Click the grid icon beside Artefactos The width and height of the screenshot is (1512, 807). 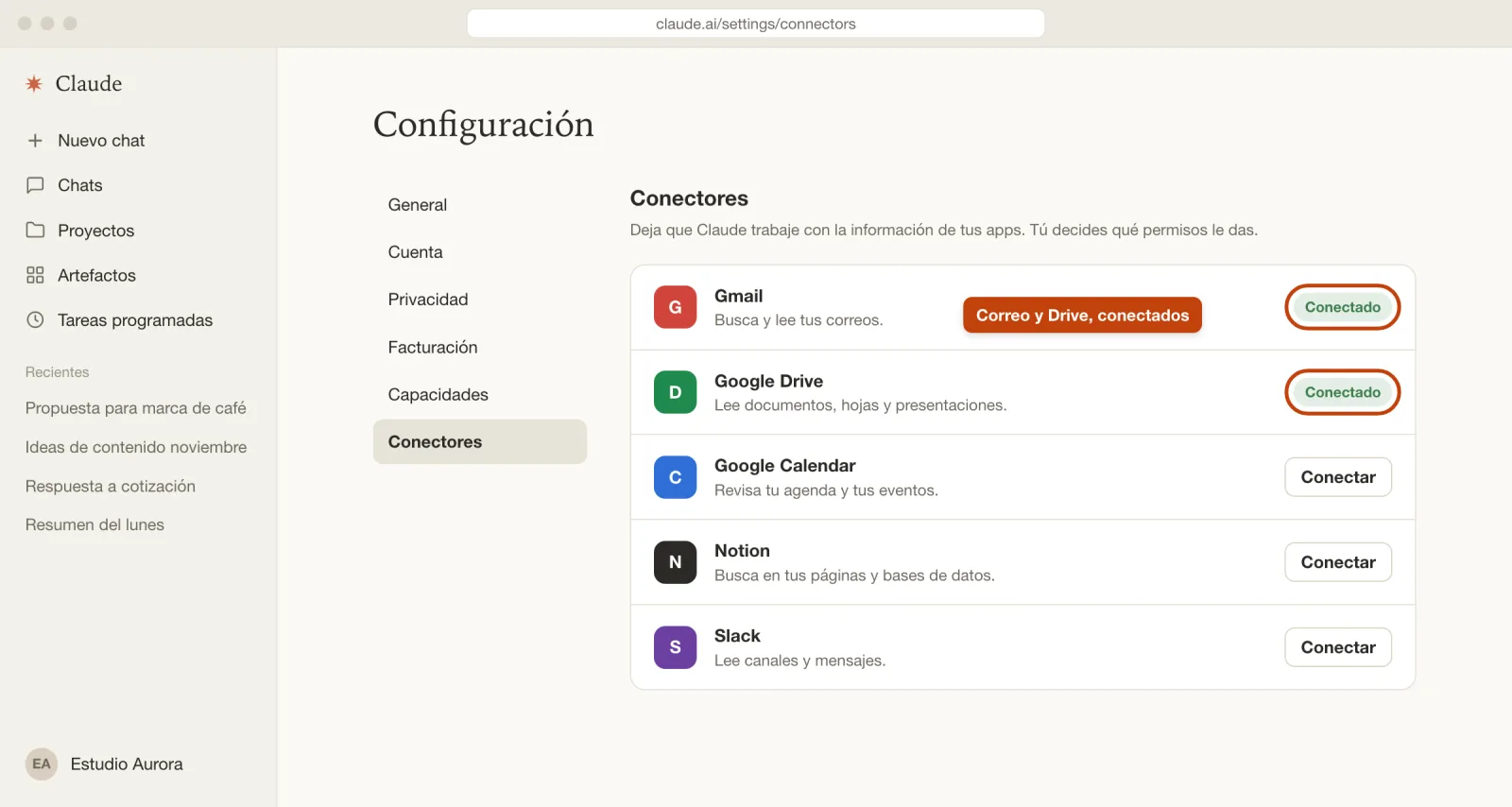(35, 275)
